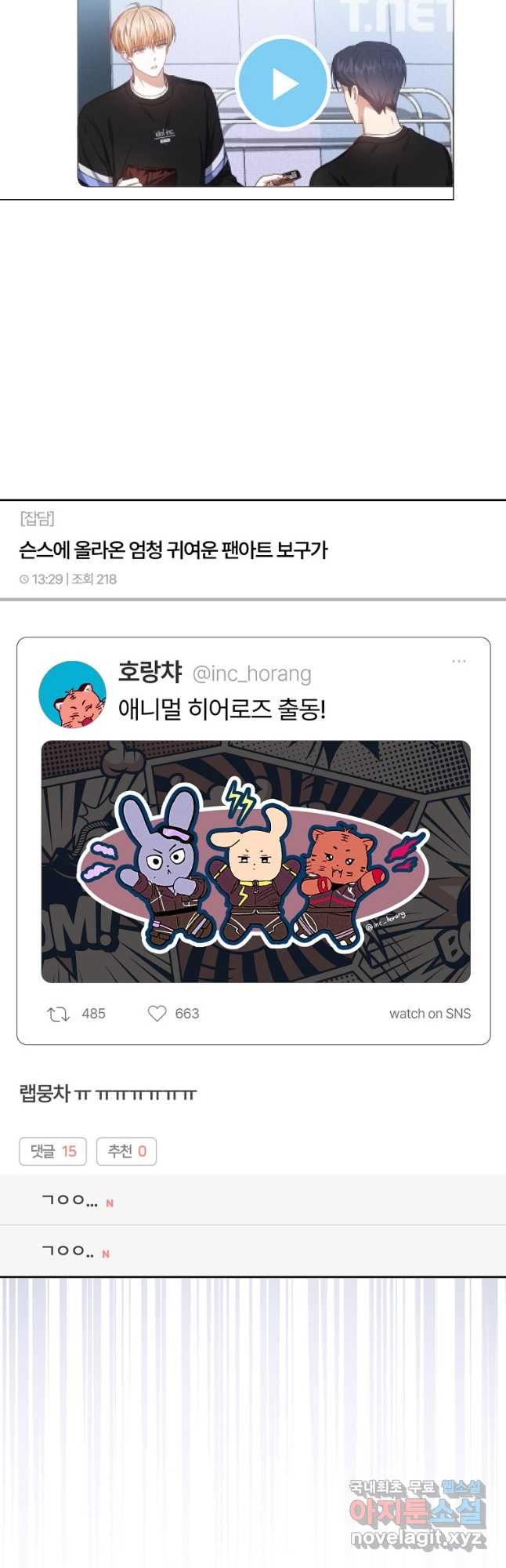506x1568 pixels.
Task: Click the retweet icon next to 485
Action: (58, 1014)
